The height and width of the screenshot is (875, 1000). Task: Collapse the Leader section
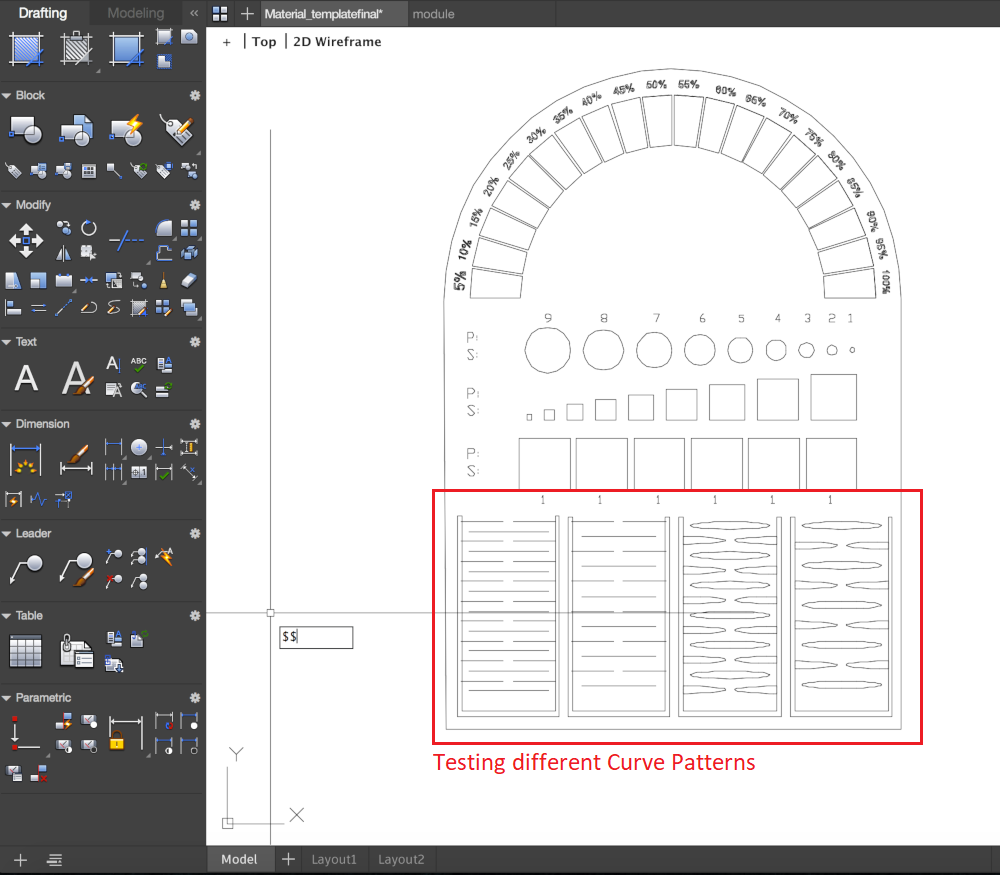click(6, 534)
